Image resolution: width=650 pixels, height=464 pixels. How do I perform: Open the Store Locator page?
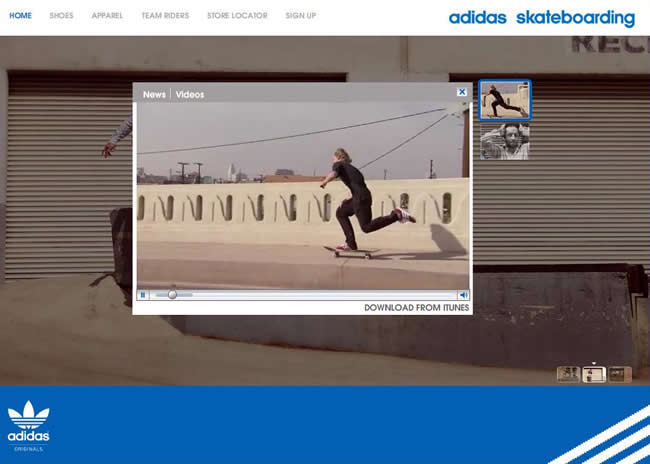pos(237,16)
